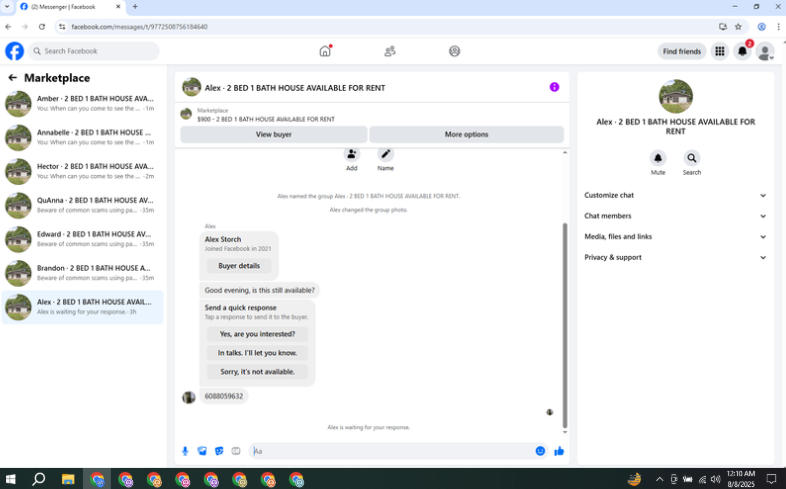Image resolution: width=786 pixels, height=489 pixels.
Task: Open Brandon's rental house conversation
Action: [83, 273]
